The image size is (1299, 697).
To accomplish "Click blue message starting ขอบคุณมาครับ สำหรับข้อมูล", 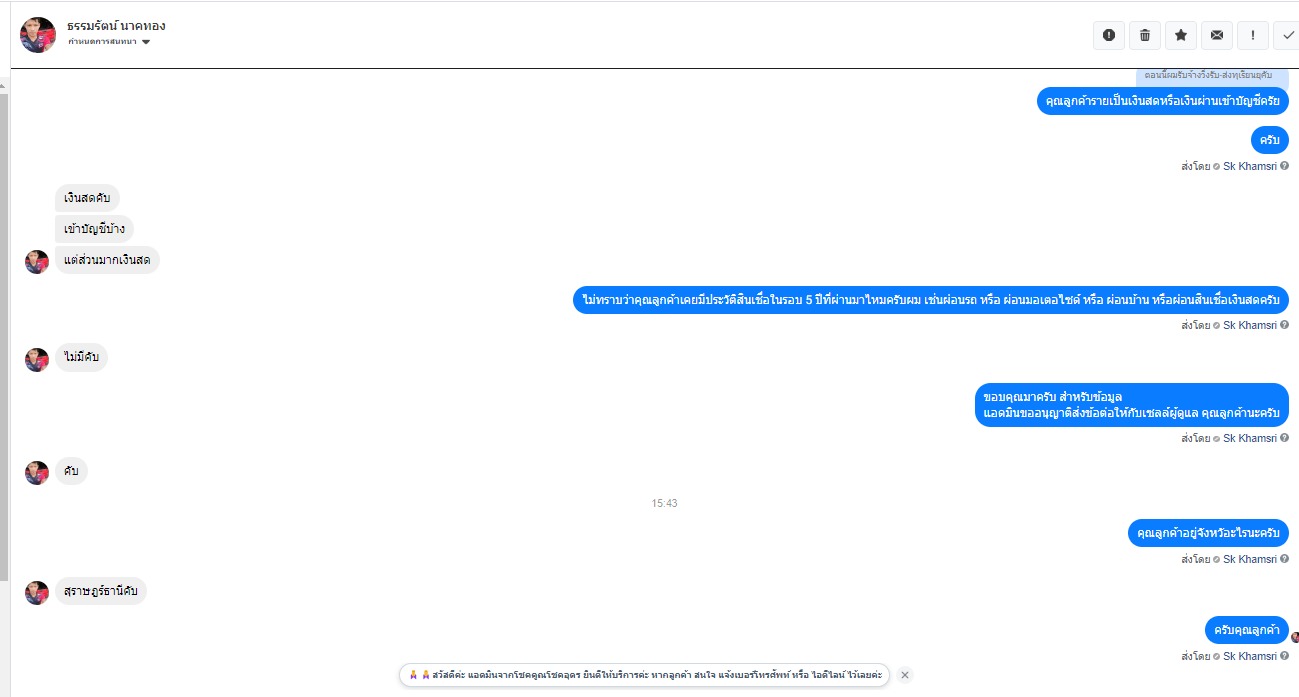I will coord(1132,405).
